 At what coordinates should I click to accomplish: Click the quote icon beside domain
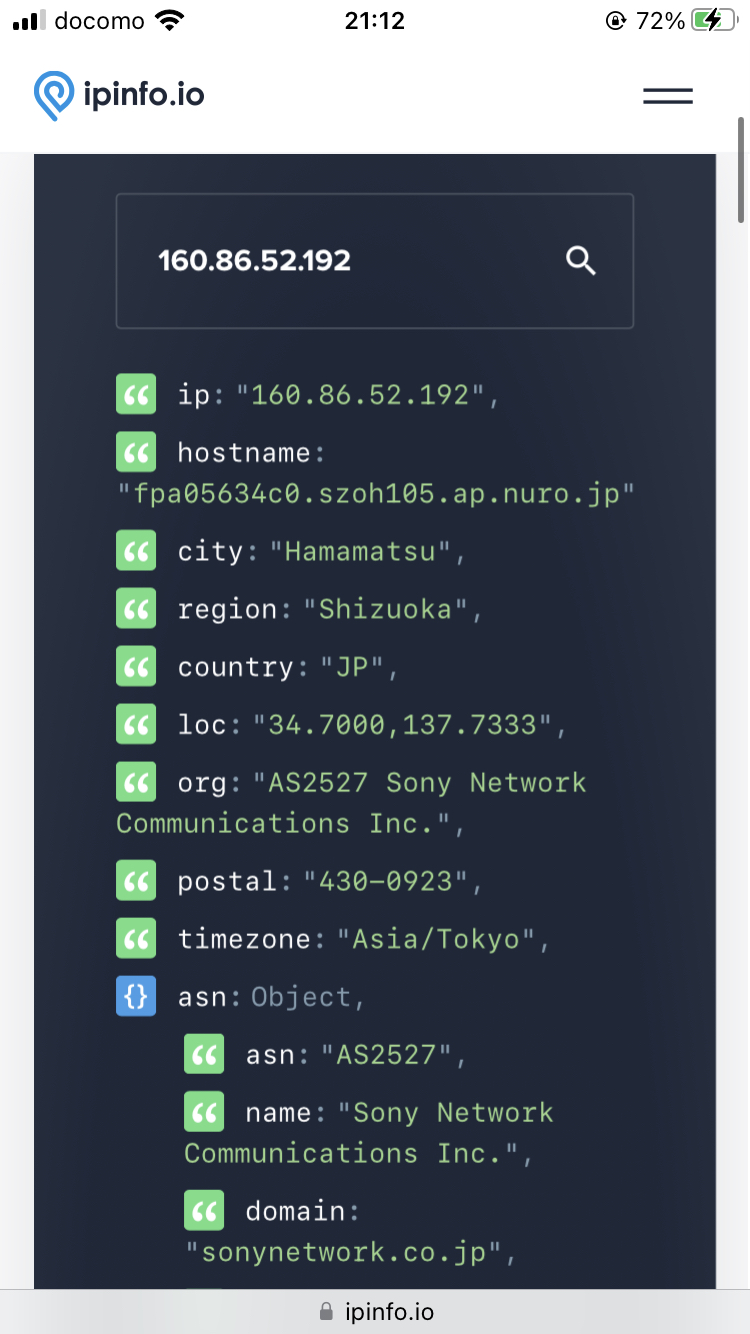204,1211
